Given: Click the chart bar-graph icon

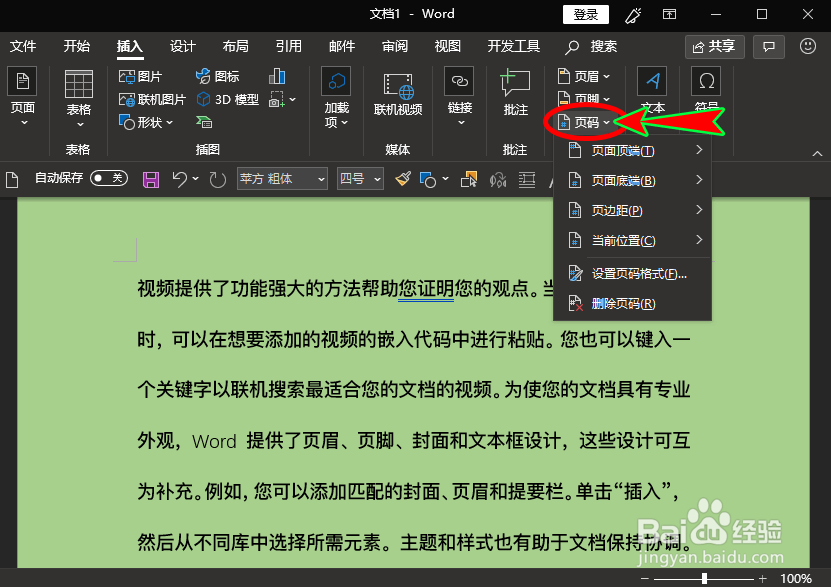Looking at the screenshot, I should pos(277,77).
